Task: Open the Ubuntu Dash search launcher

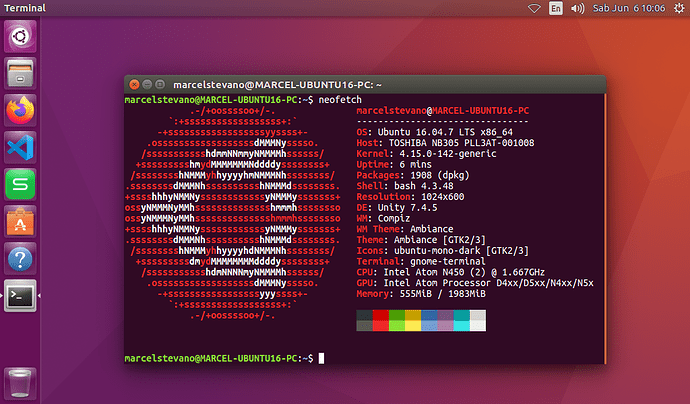Action: pos(20,36)
